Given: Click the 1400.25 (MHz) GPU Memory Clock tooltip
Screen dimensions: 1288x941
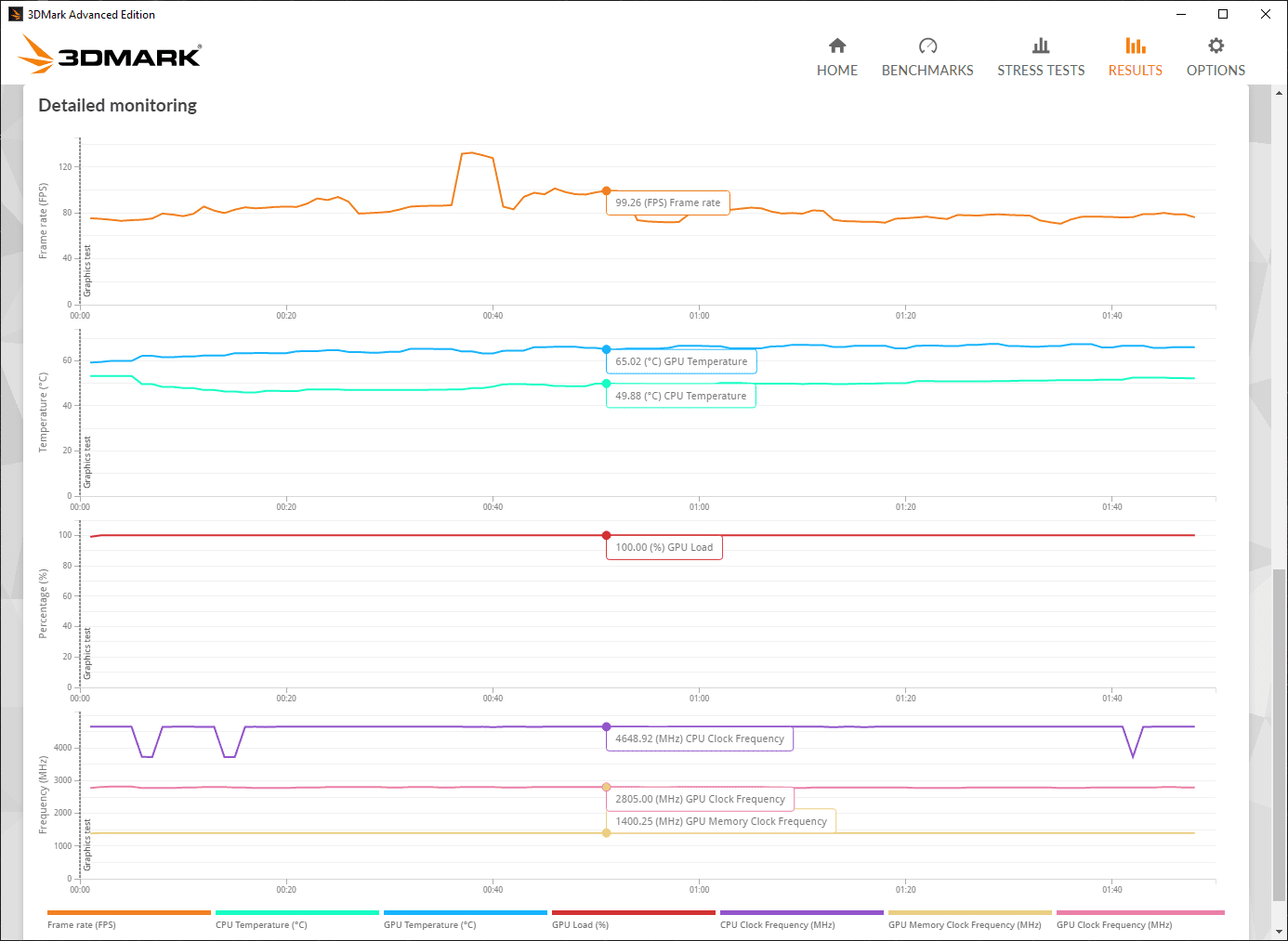Looking at the screenshot, I should pos(721,821).
